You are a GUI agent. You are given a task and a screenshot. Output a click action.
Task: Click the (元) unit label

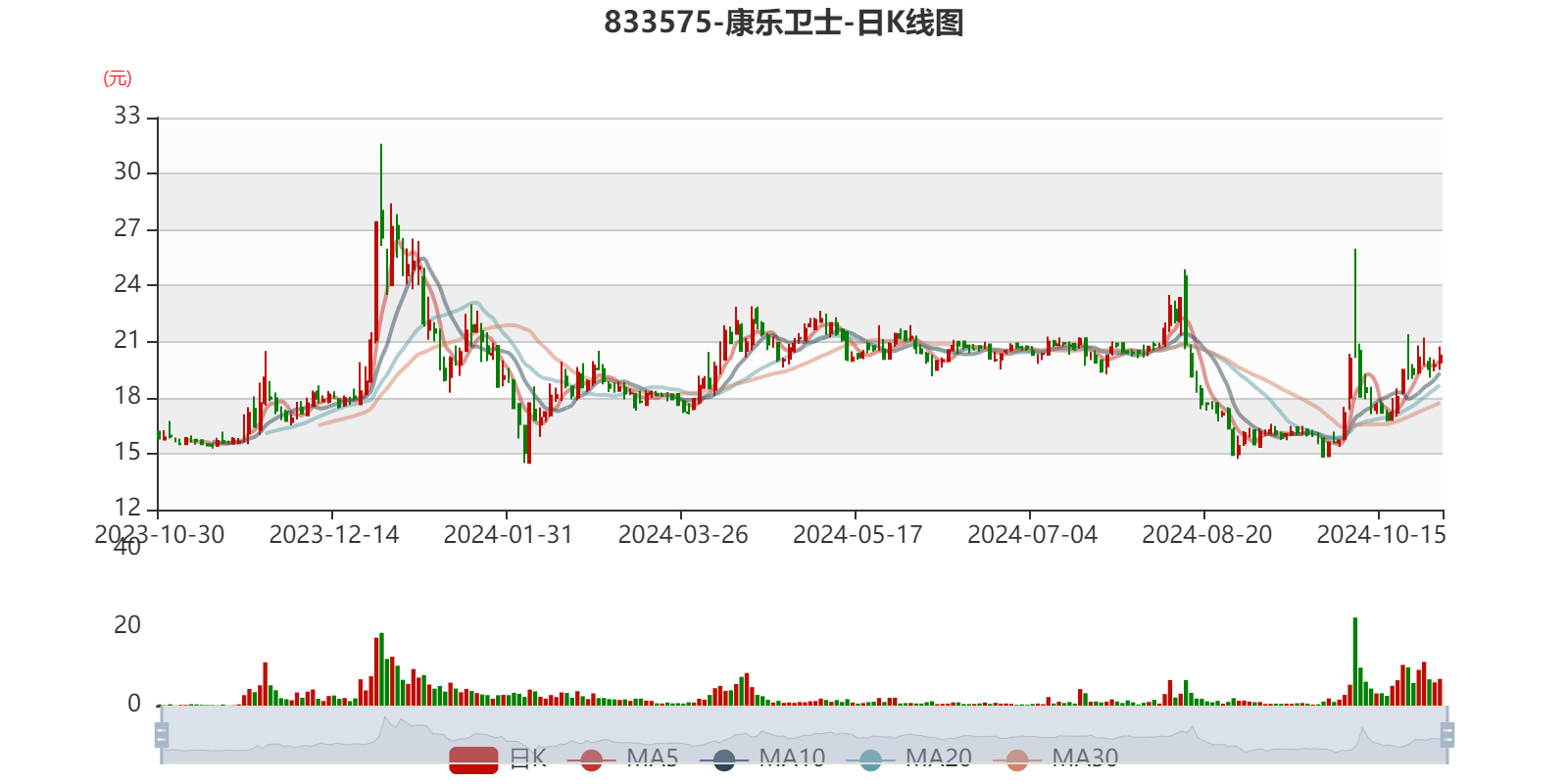coord(118,78)
